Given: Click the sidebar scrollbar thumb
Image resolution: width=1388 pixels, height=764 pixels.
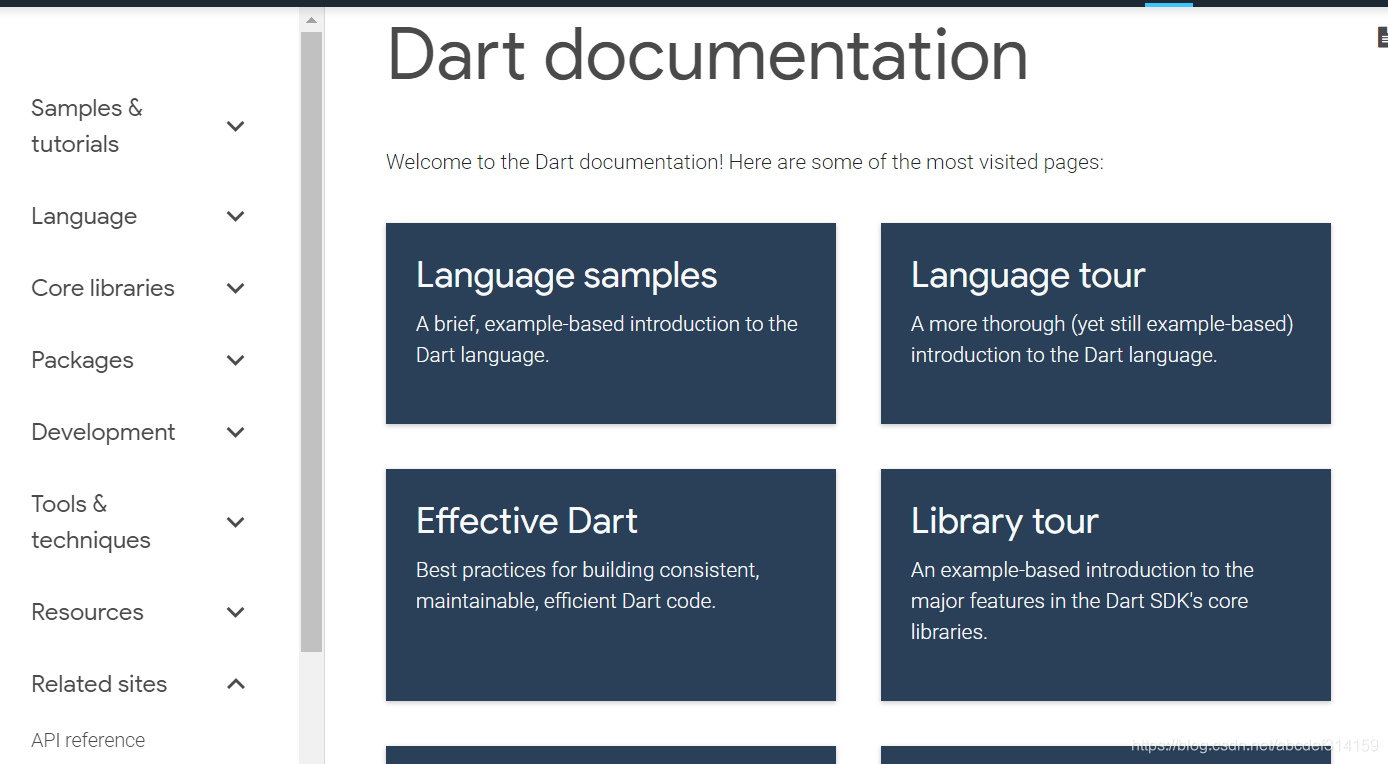Looking at the screenshot, I should tap(311, 342).
